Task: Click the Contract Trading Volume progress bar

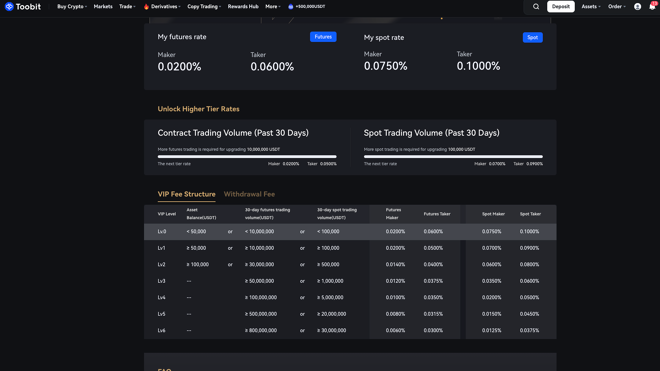Action: 247,157
